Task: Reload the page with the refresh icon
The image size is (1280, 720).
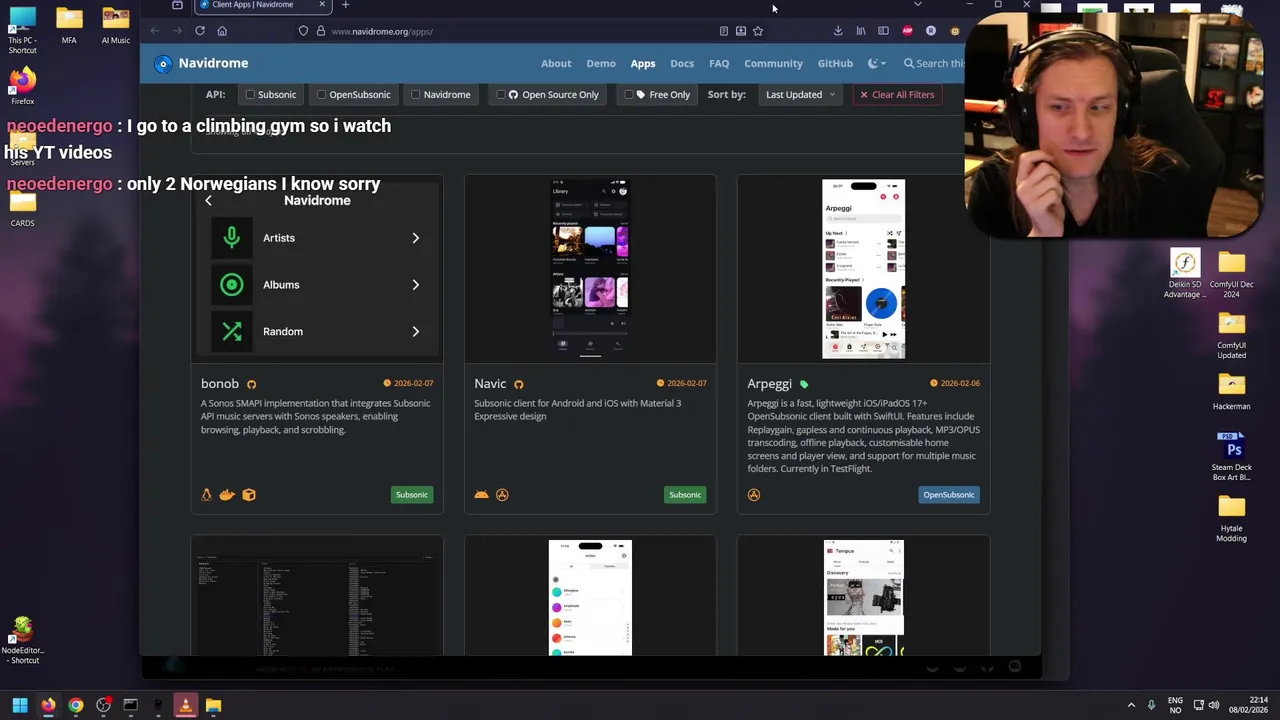Action: [200, 31]
